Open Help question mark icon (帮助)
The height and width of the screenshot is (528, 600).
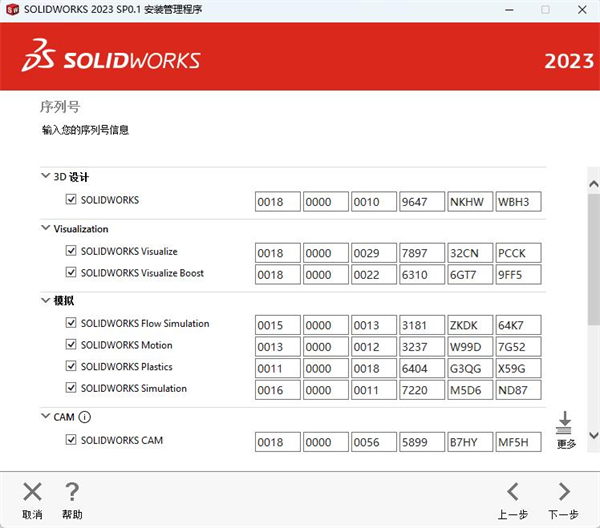pos(72,492)
